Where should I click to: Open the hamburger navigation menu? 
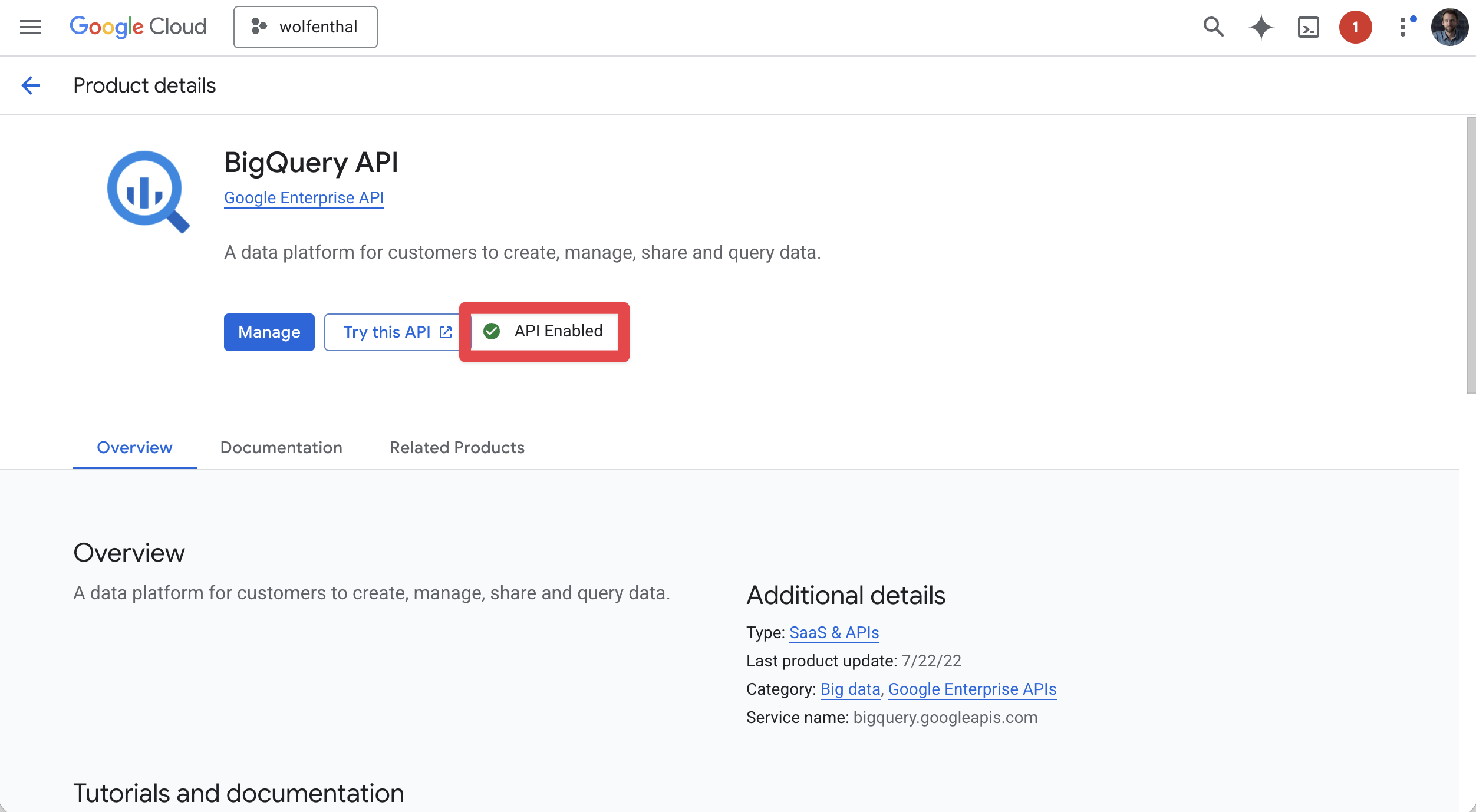tap(31, 27)
